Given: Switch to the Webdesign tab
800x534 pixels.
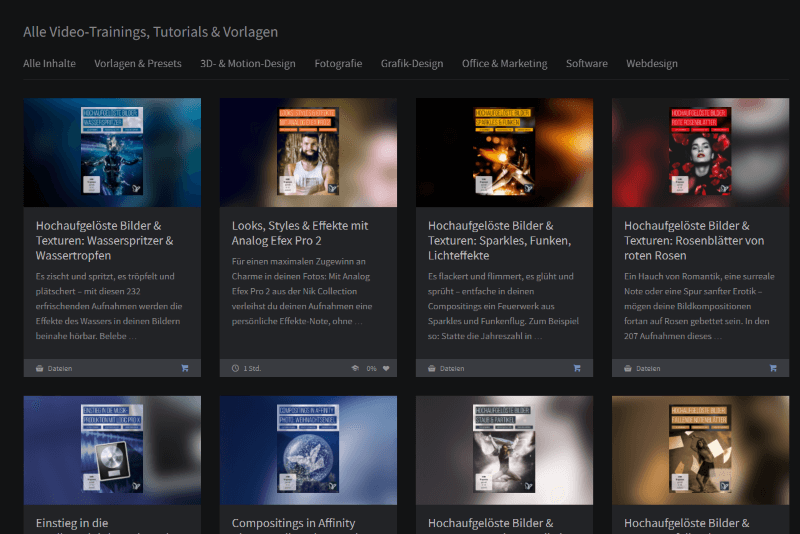Looking at the screenshot, I should [x=652, y=64].
